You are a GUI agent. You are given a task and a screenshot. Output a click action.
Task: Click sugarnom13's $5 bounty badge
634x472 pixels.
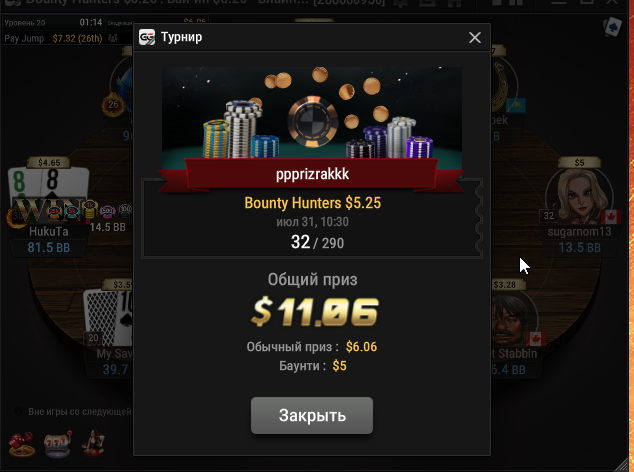579,162
